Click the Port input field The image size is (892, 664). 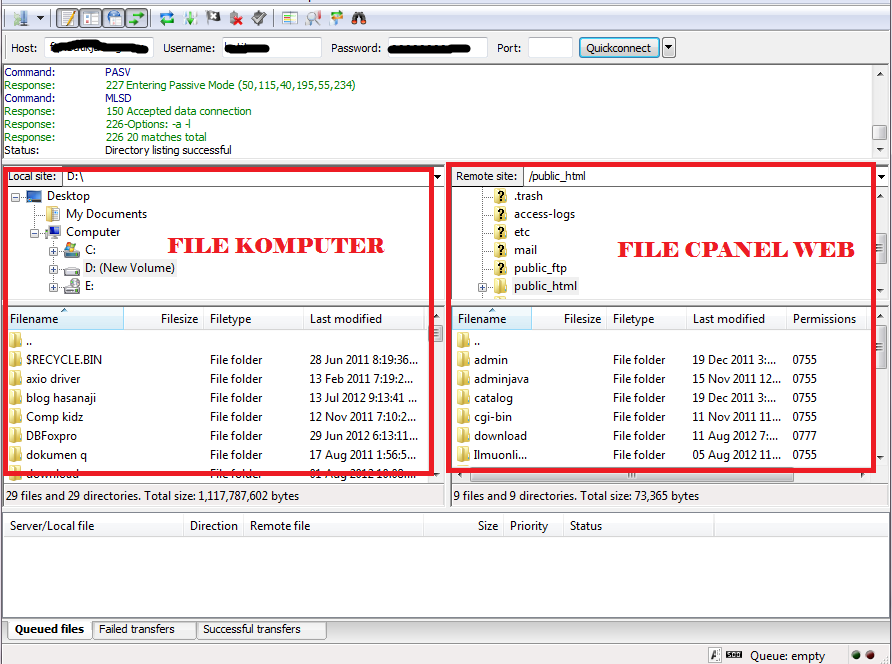click(550, 48)
